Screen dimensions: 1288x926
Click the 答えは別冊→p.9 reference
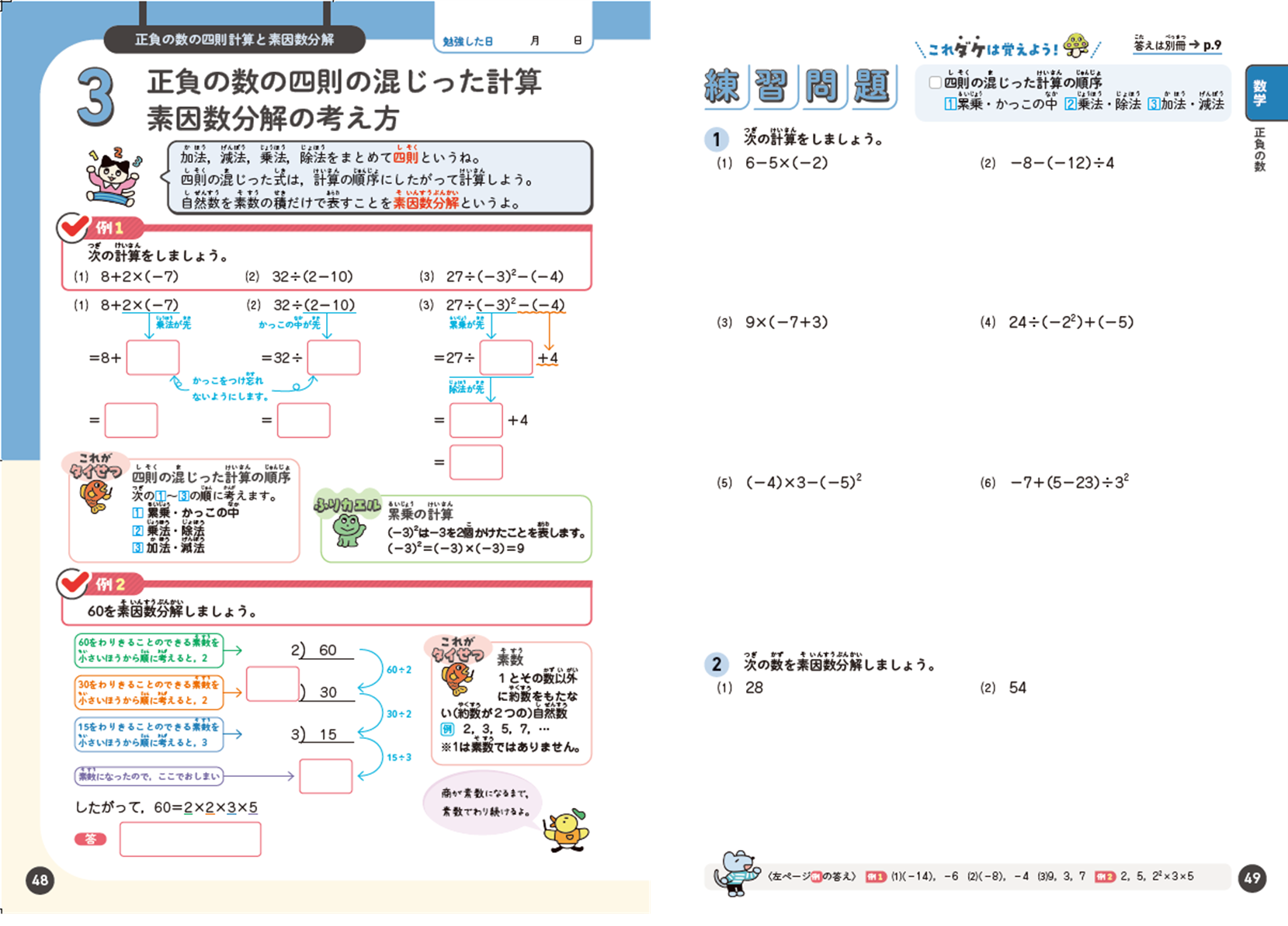[x=1178, y=44]
